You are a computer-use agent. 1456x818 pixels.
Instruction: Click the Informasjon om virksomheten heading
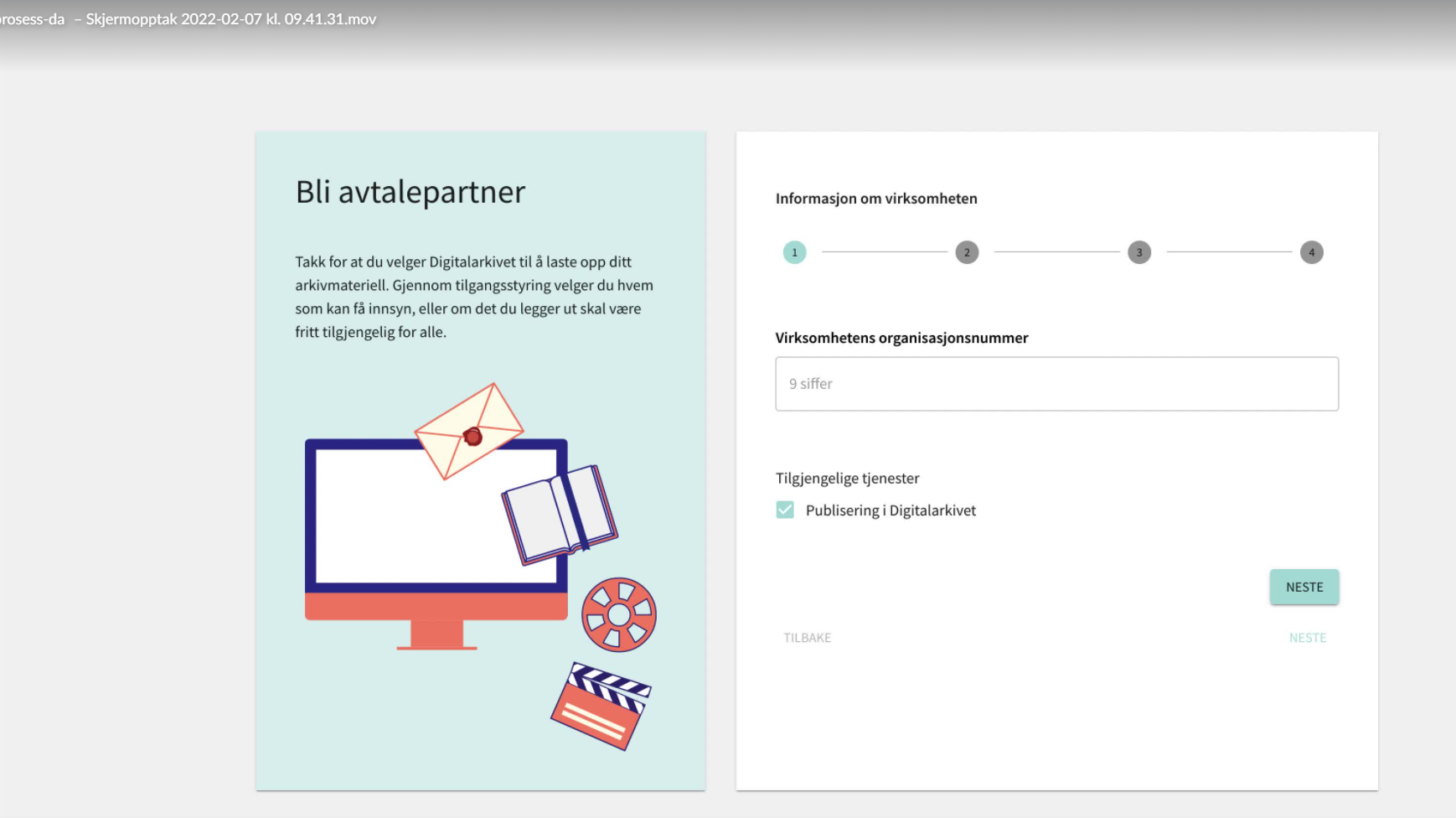coord(876,199)
